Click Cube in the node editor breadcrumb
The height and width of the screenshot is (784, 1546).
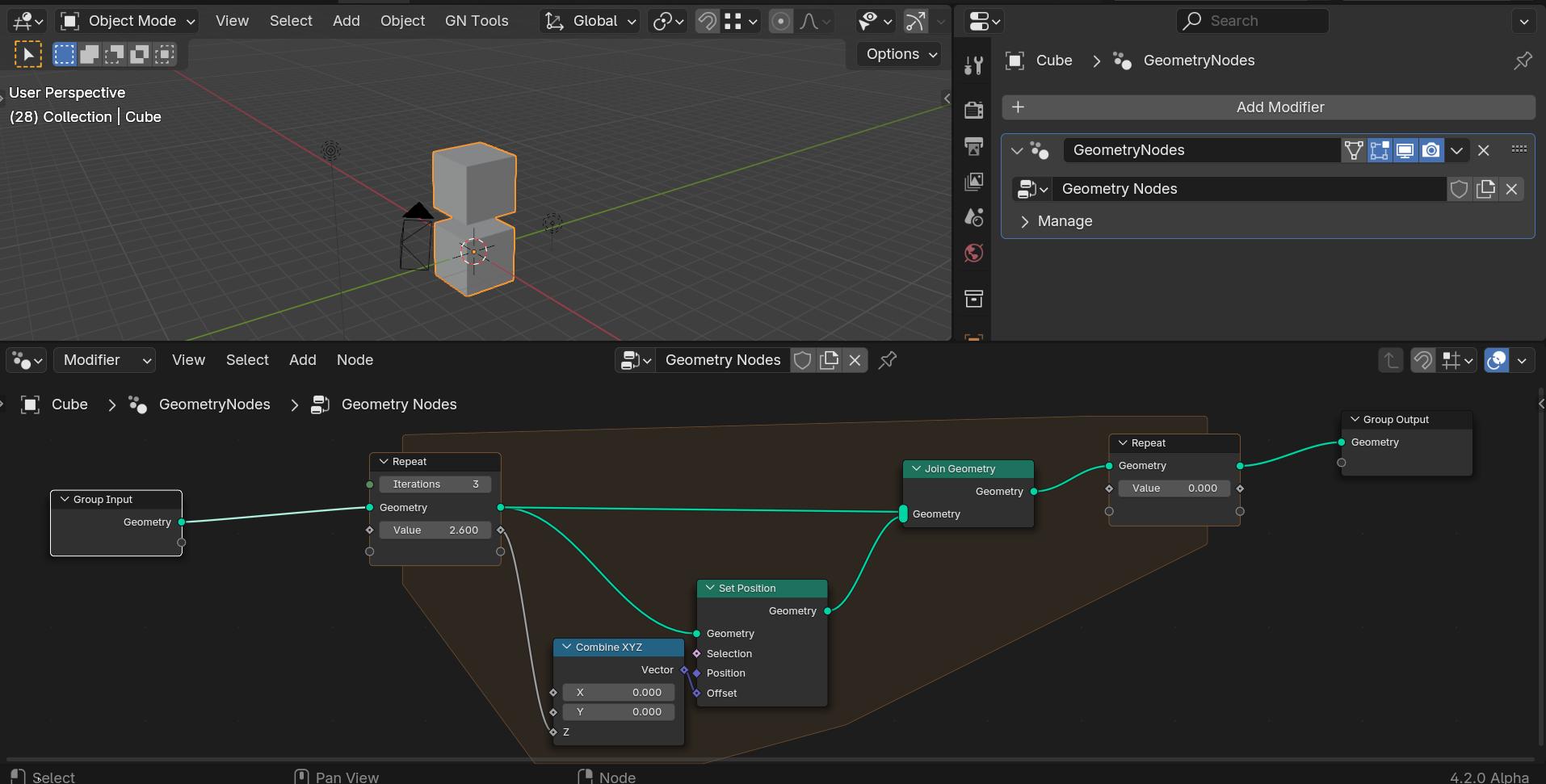[69, 405]
